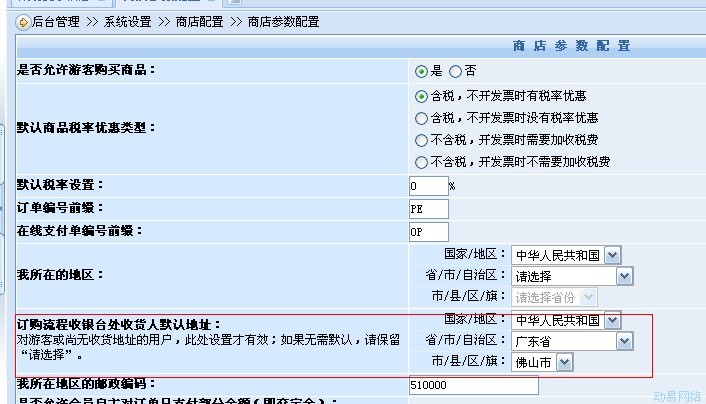706x404 pixels.
Task: Click the 订单编号前缀 field containing PE
Action: [x=428, y=208]
